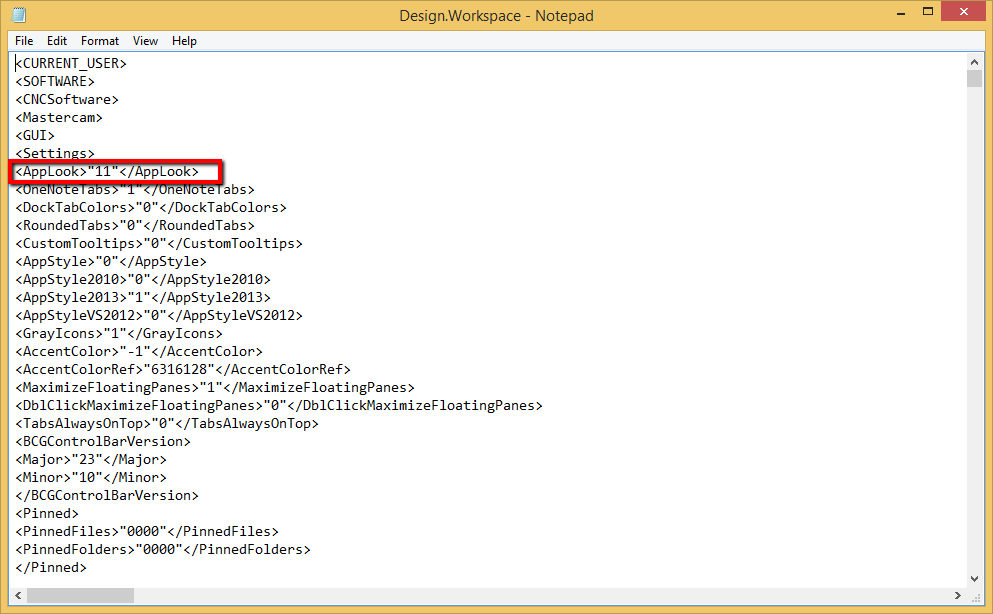Click the vertical scrollbar up arrow

click(x=975, y=62)
